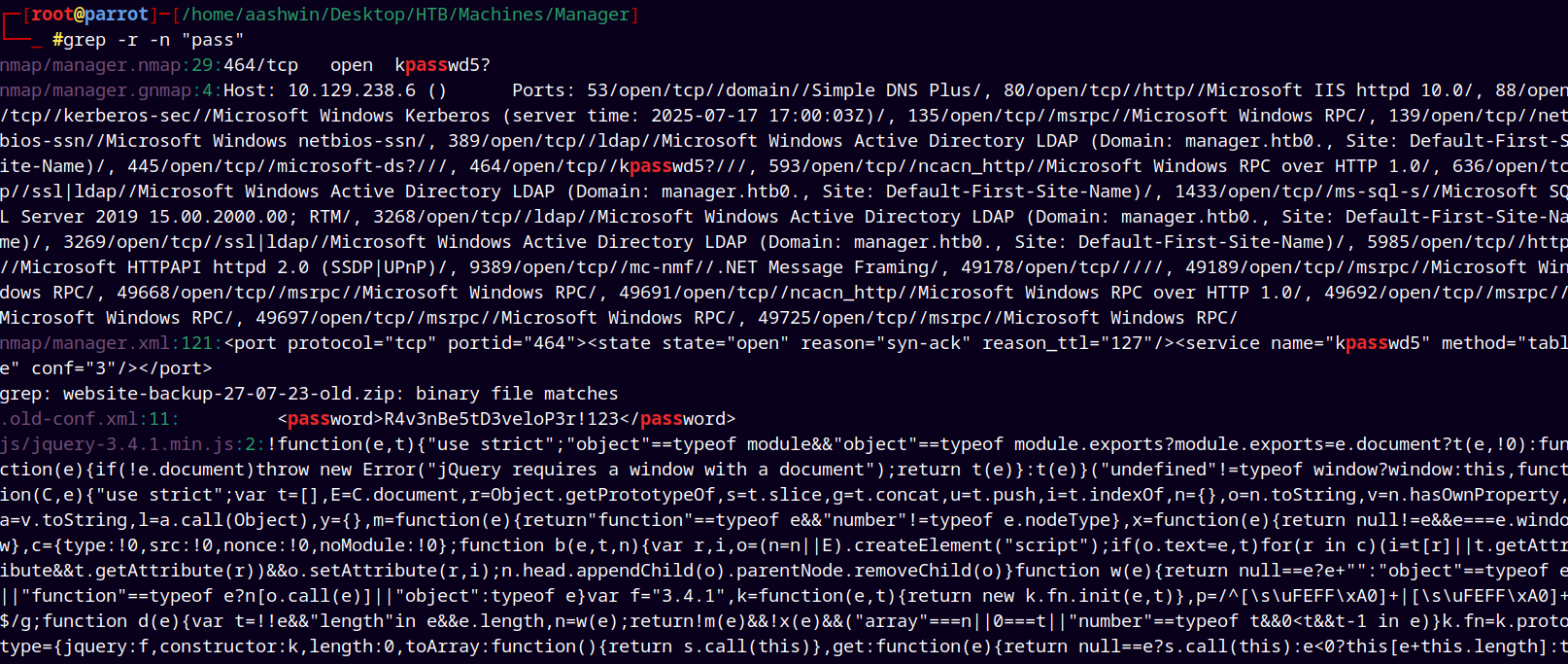This screenshot has width=1568, height=664.
Task: Click the highlighted kpasswd5? on 464/tcp line
Action: point(443,65)
